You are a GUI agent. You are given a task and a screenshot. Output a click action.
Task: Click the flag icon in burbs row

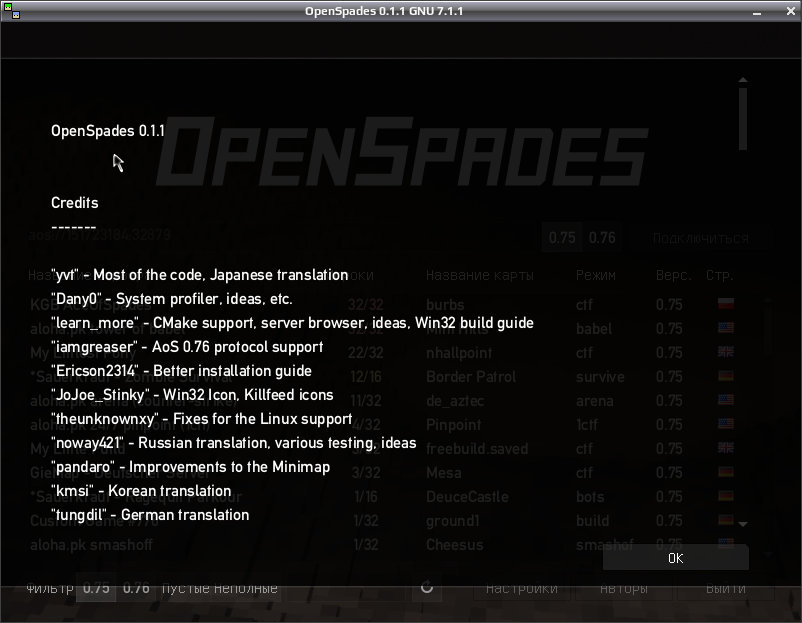coord(726,303)
